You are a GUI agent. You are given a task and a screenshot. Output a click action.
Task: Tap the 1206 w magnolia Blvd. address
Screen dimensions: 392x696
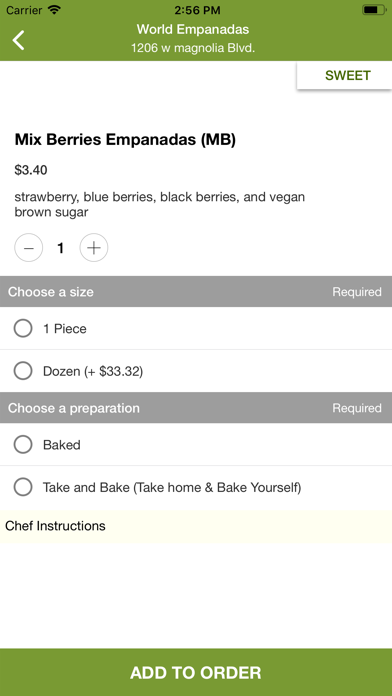click(193, 48)
